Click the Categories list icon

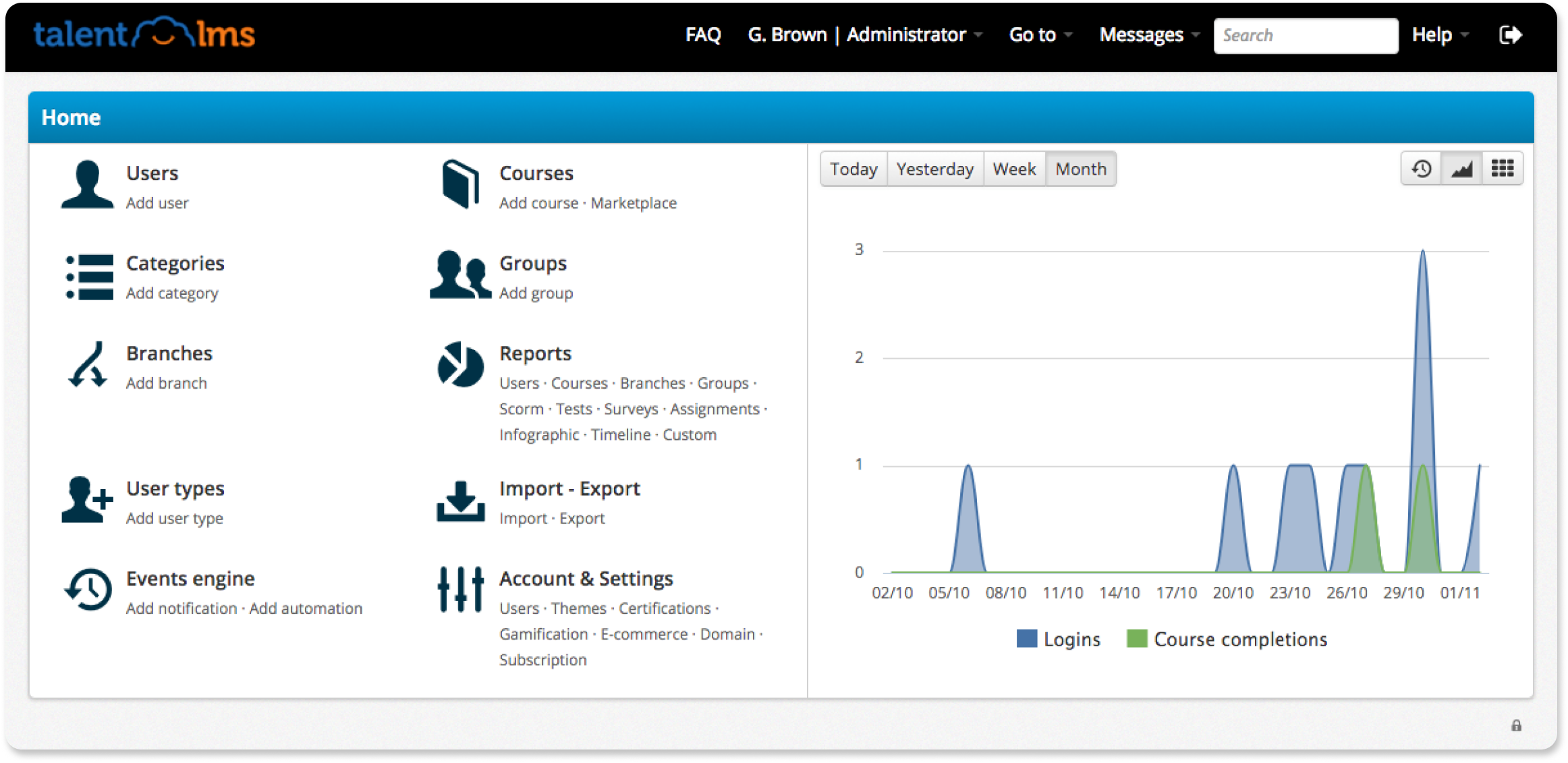point(89,277)
